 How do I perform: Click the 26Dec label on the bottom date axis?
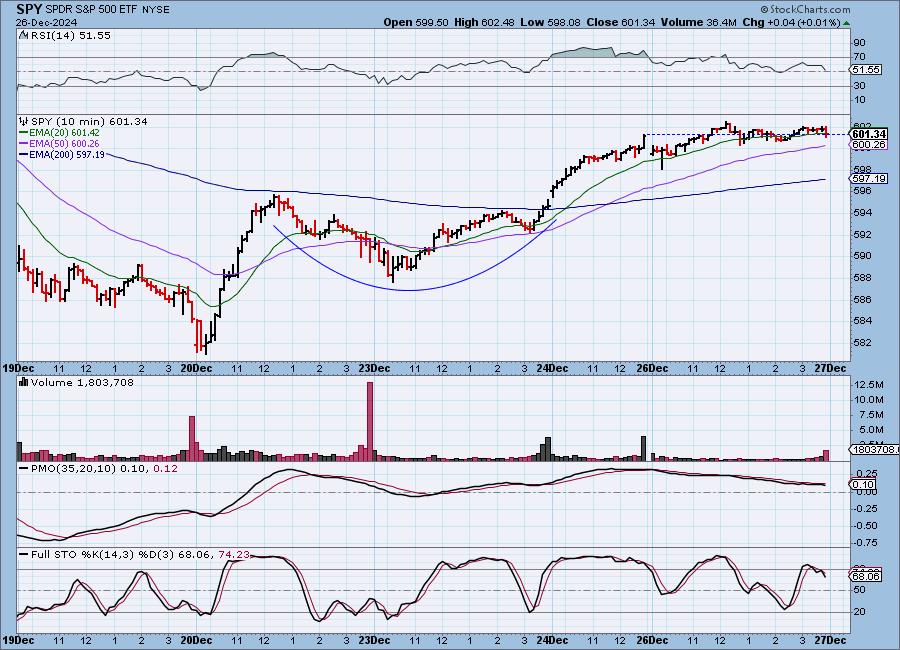(x=652, y=640)
